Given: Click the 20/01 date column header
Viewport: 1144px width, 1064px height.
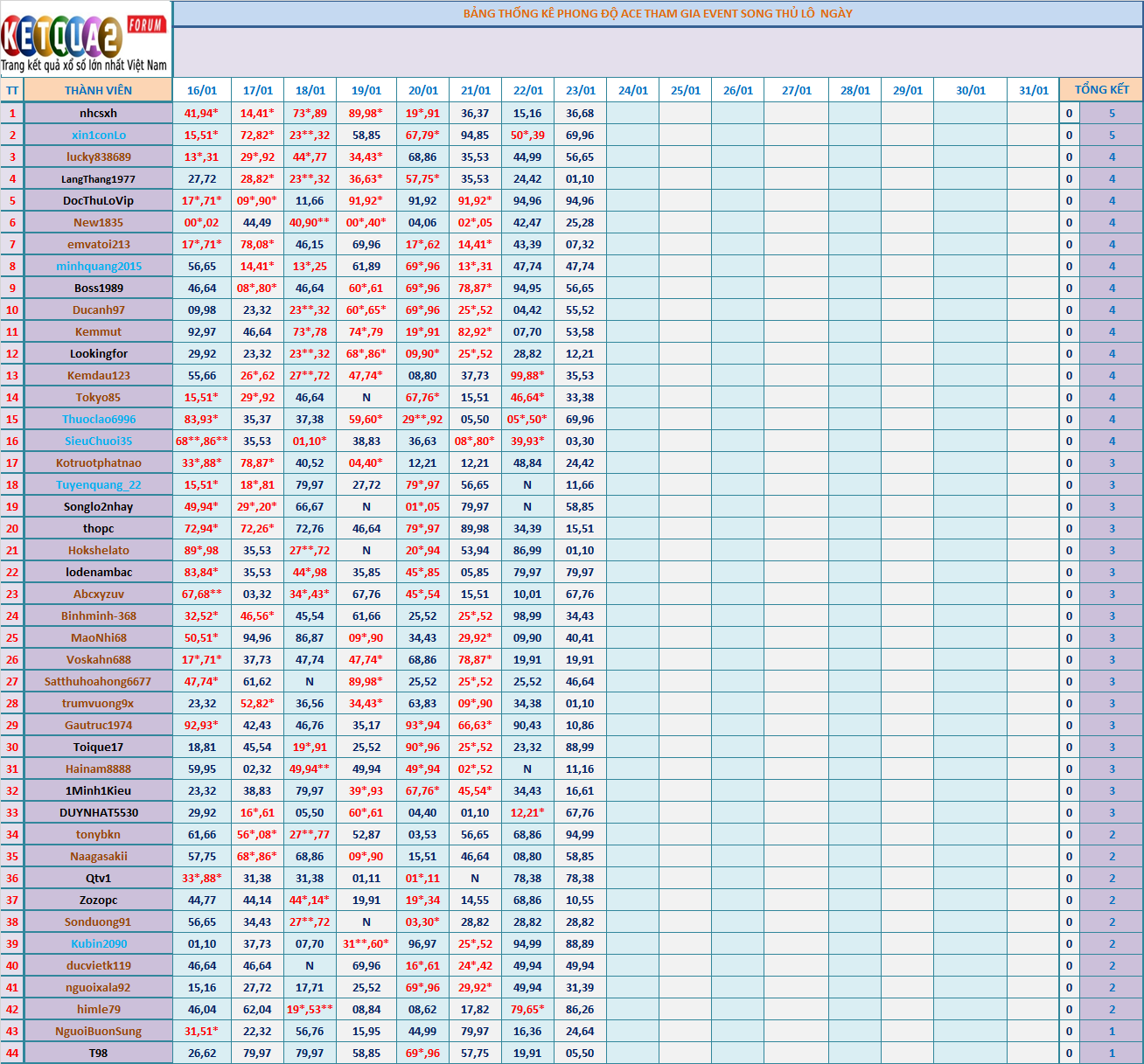Looking at the screenshot, I should point(423,90).
